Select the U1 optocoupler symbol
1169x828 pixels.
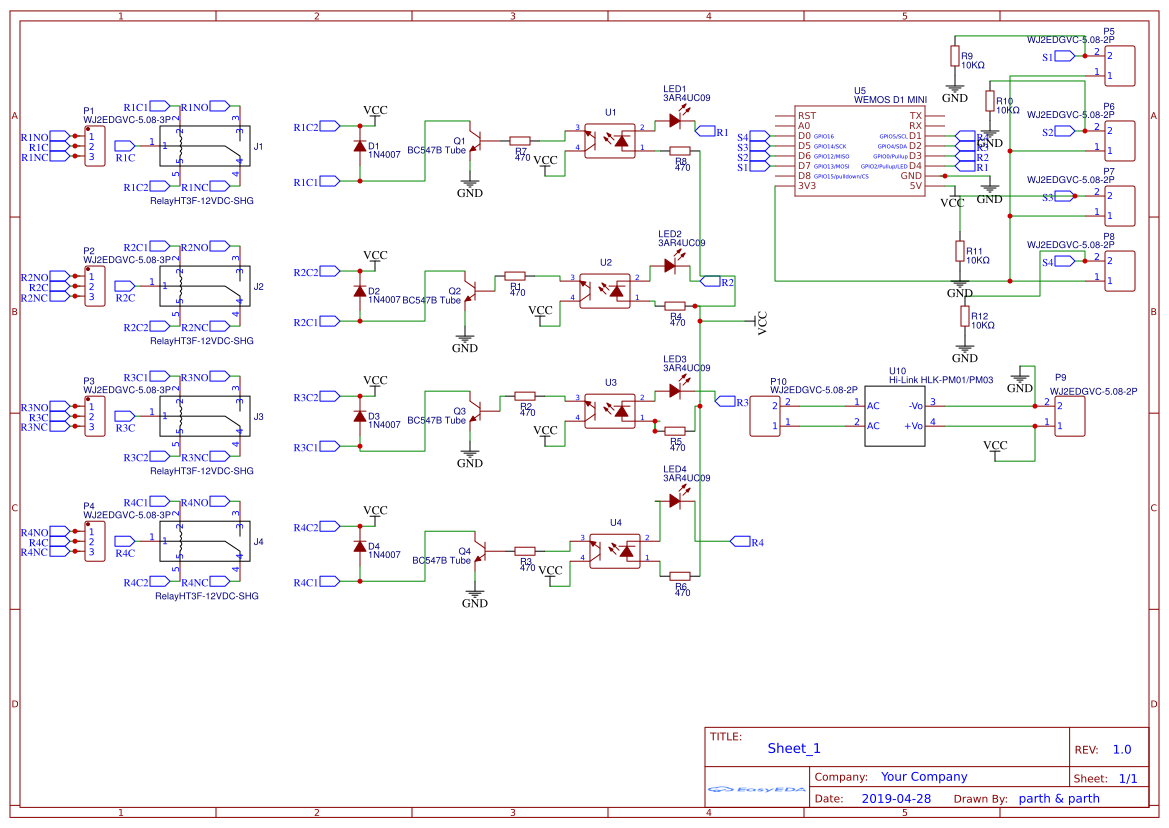click(x=612, y=140)
